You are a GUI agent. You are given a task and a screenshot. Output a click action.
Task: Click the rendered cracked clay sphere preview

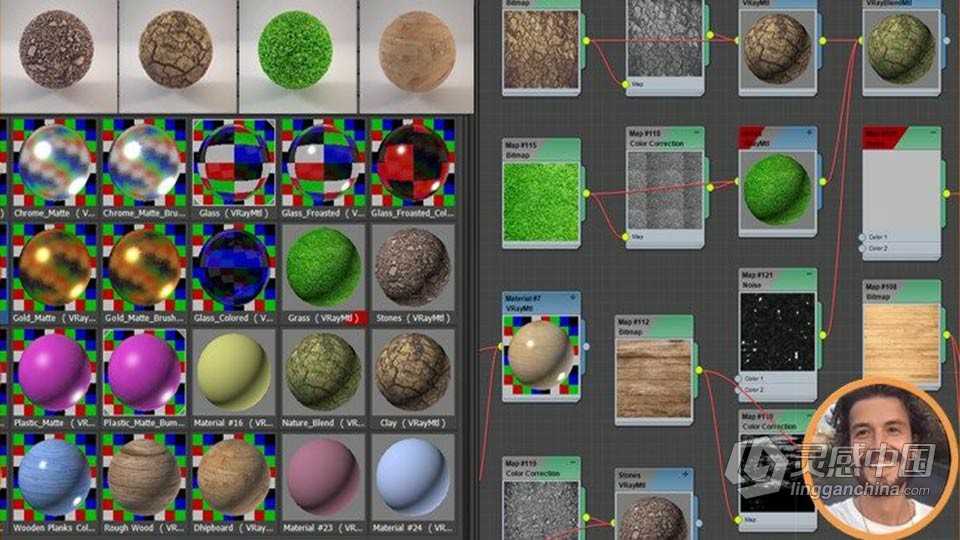click(x=175, y=50)
